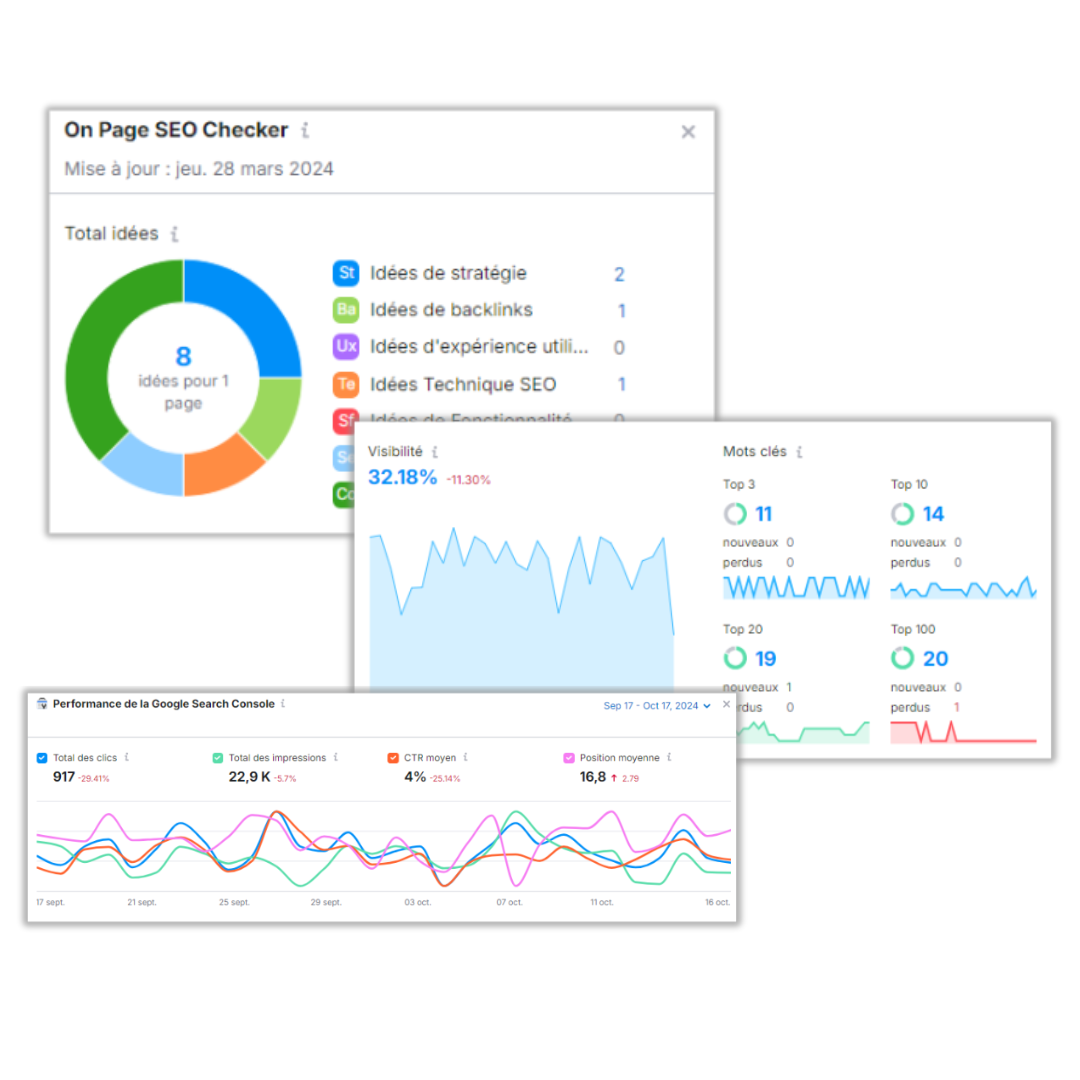The image size is (1080, 1080).
Task: Click the blue St strategy ideas icon
Action: pos(346,273)
